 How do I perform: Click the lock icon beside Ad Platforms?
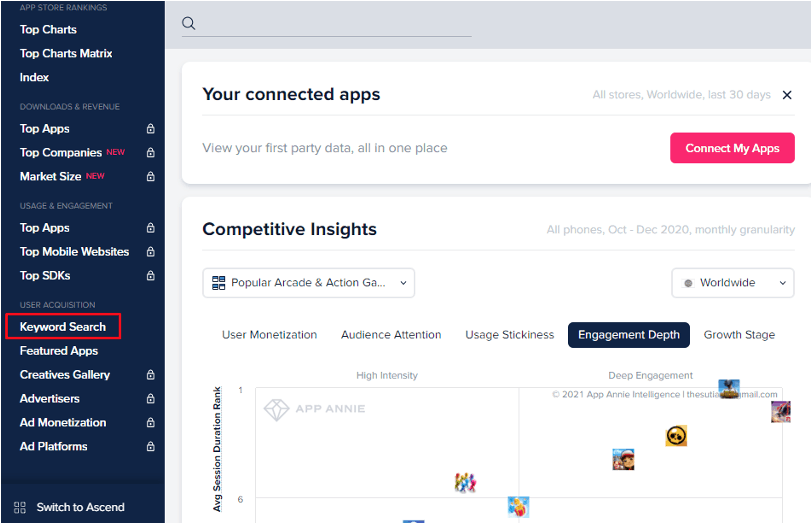click(x=151, y=446)
